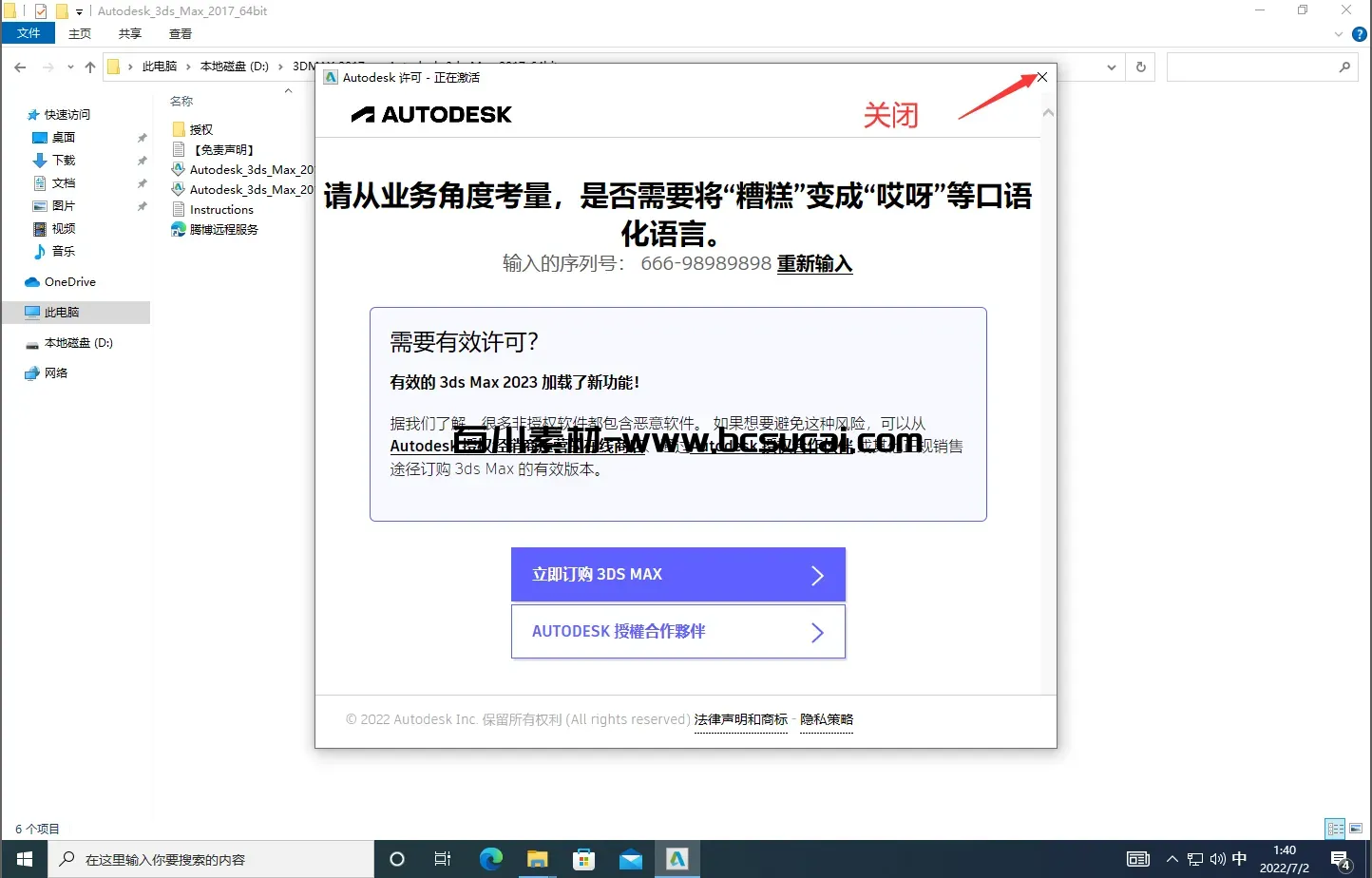Select 本地磁盘 (D:) in navigation pane
The height and width of the screenshot is (878, 1372).
78,343
